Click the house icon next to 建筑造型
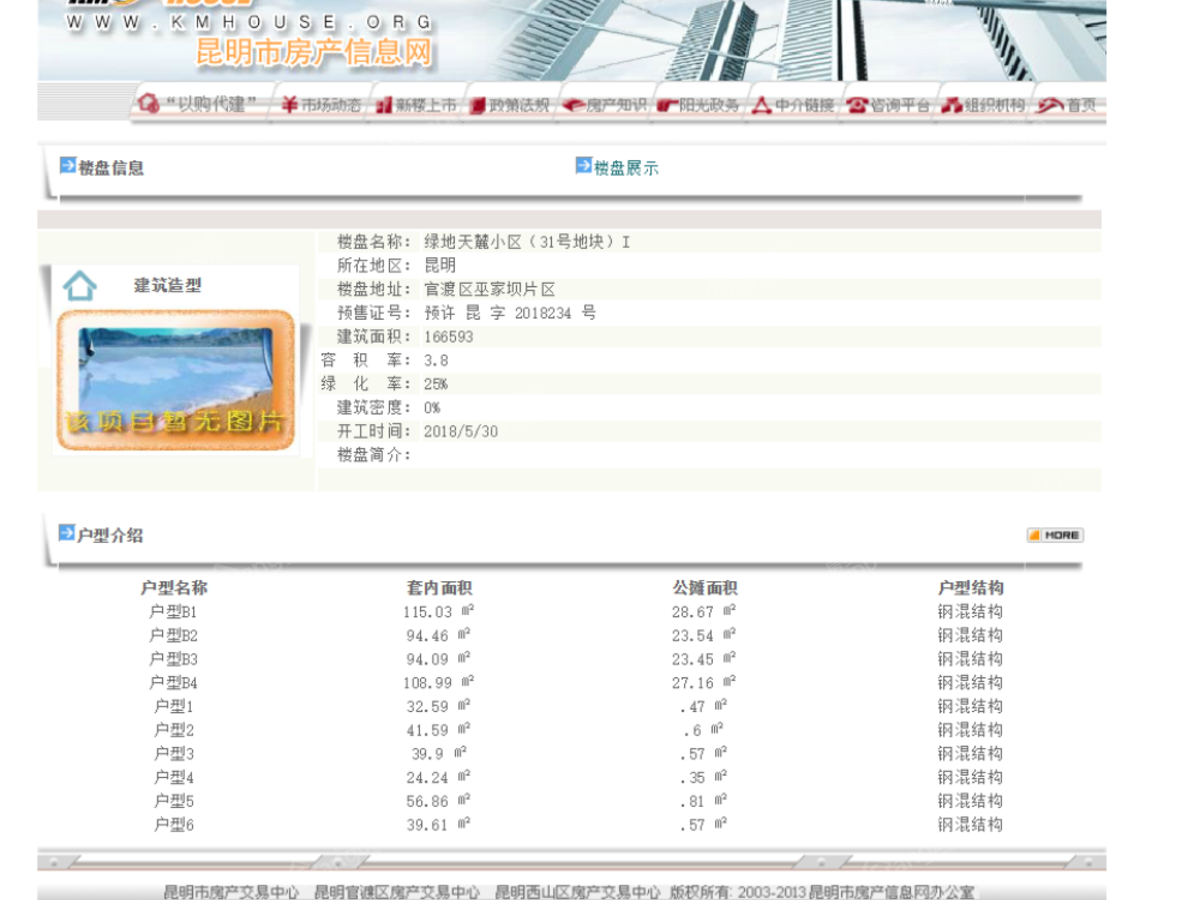 tap(80, 286)
